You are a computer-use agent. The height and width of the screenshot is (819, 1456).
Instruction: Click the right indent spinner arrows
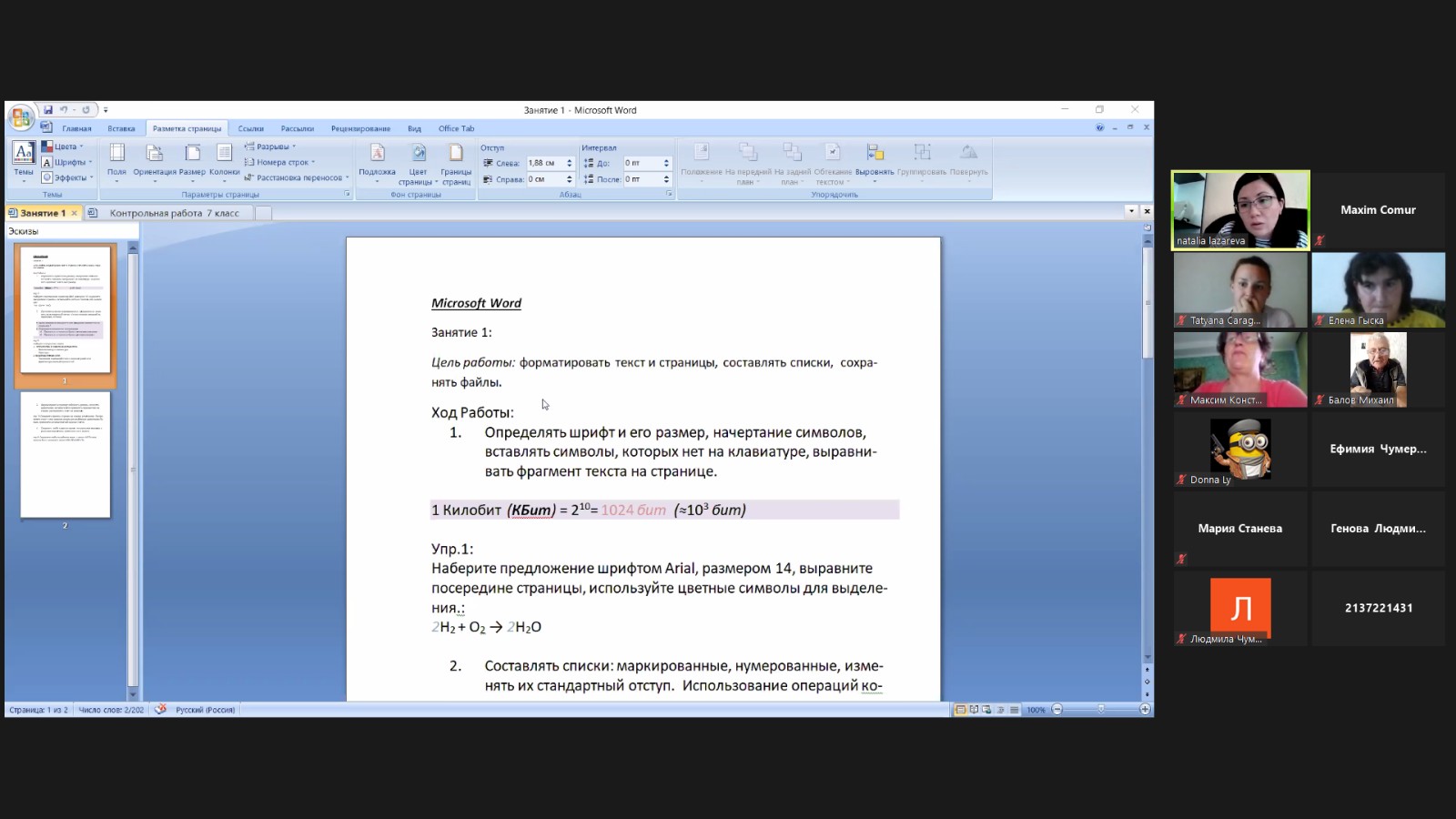tap(570, 179)
